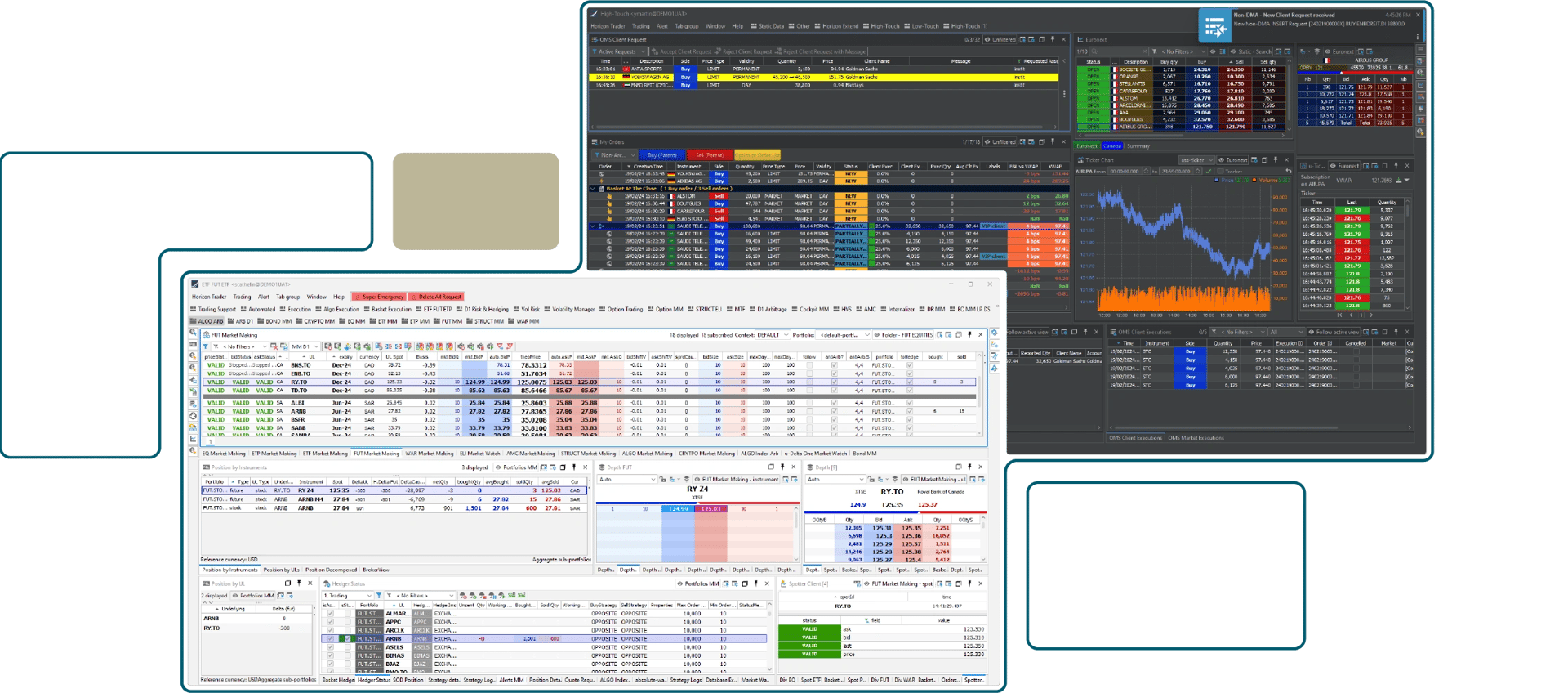The image size is (1568, 693).
Task: Click the Hedger Status filter funnel icon
Action: pos(380,595)
